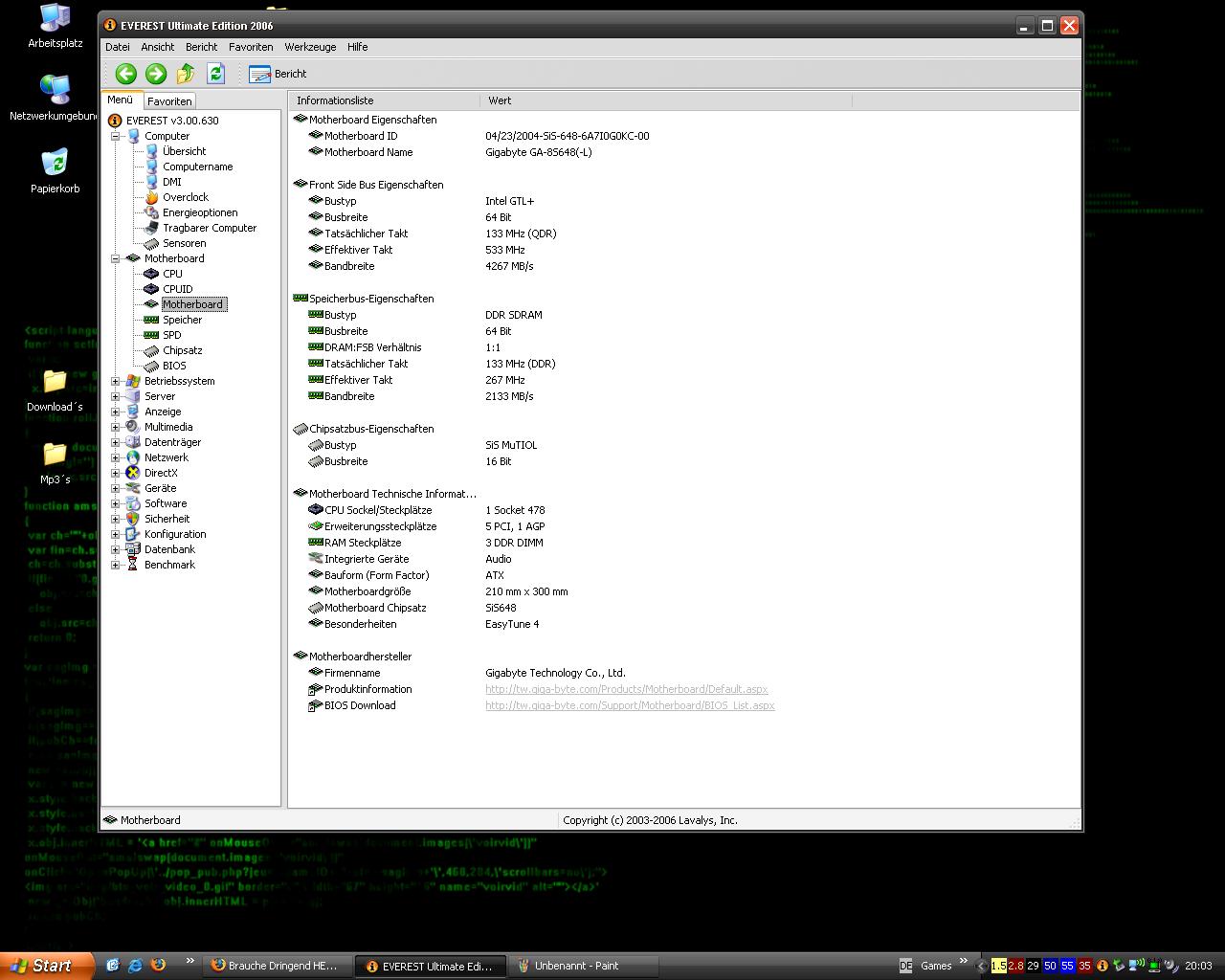Click the green Forward arrow toolbar icon

point(156,74)
